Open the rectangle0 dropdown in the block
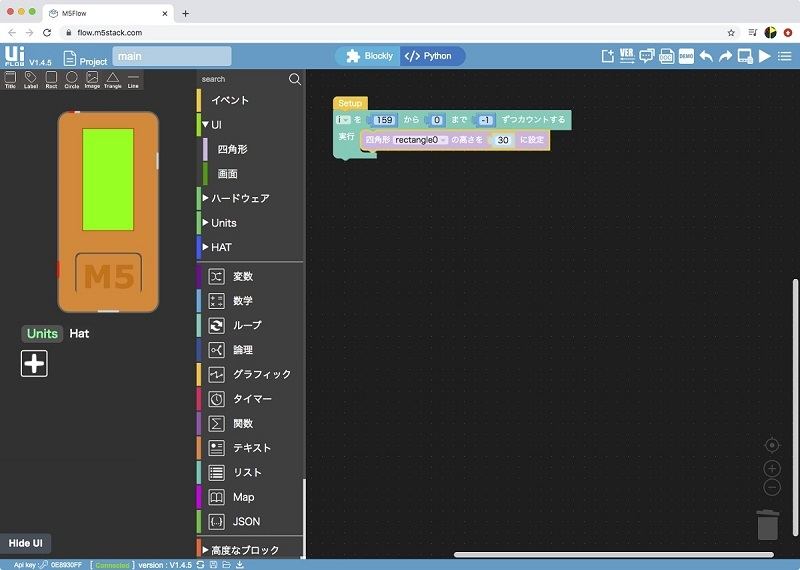This screenshot has height=570, width=800. pos(420,141)
